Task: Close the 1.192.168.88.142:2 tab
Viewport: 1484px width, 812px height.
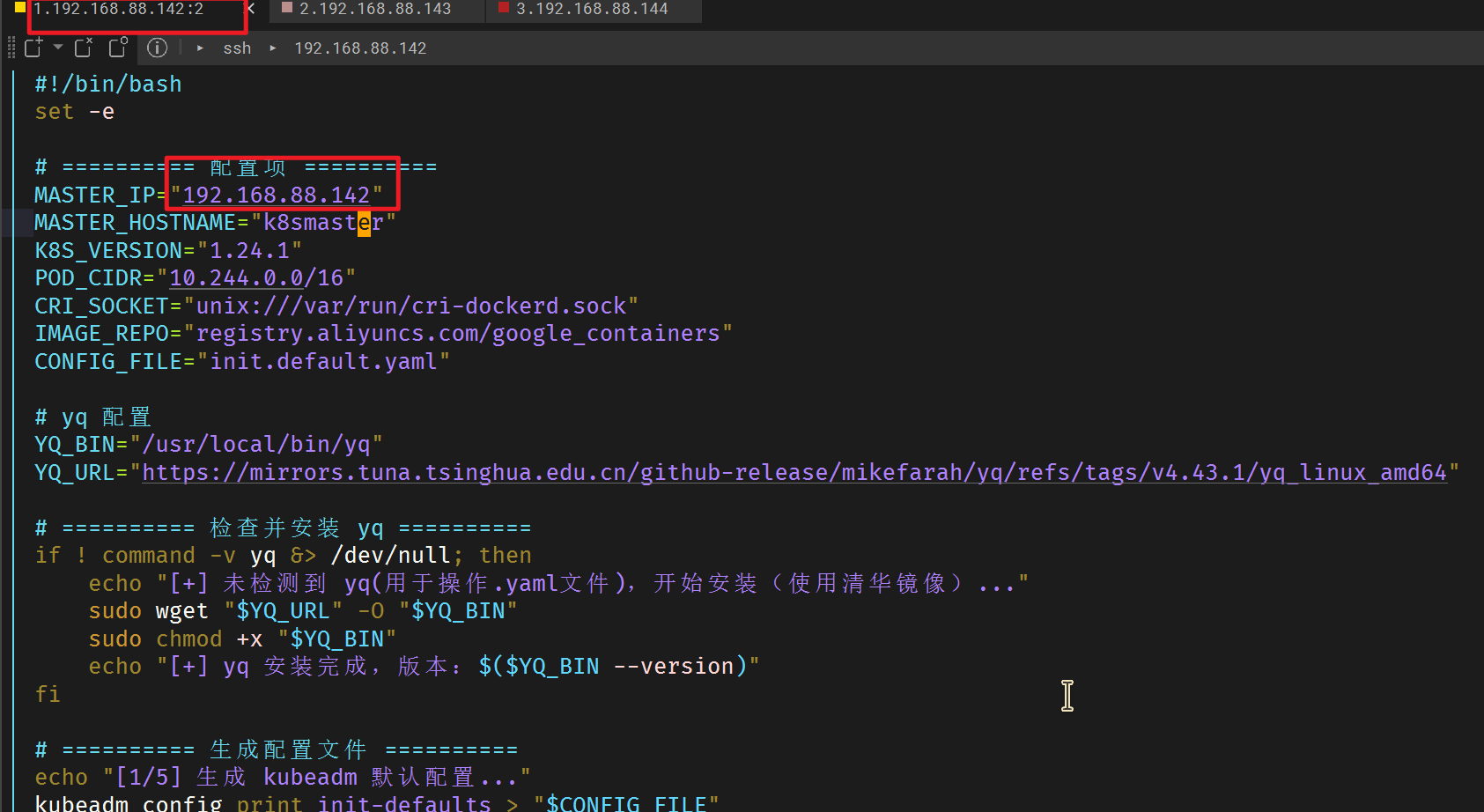Action: (x=251, y=9)
